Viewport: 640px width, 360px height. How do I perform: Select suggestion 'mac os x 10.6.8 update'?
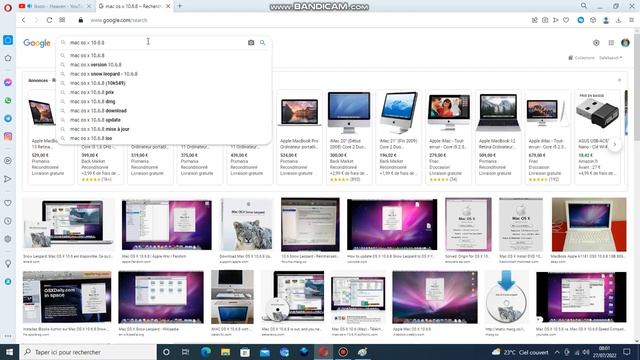[165, 120]
